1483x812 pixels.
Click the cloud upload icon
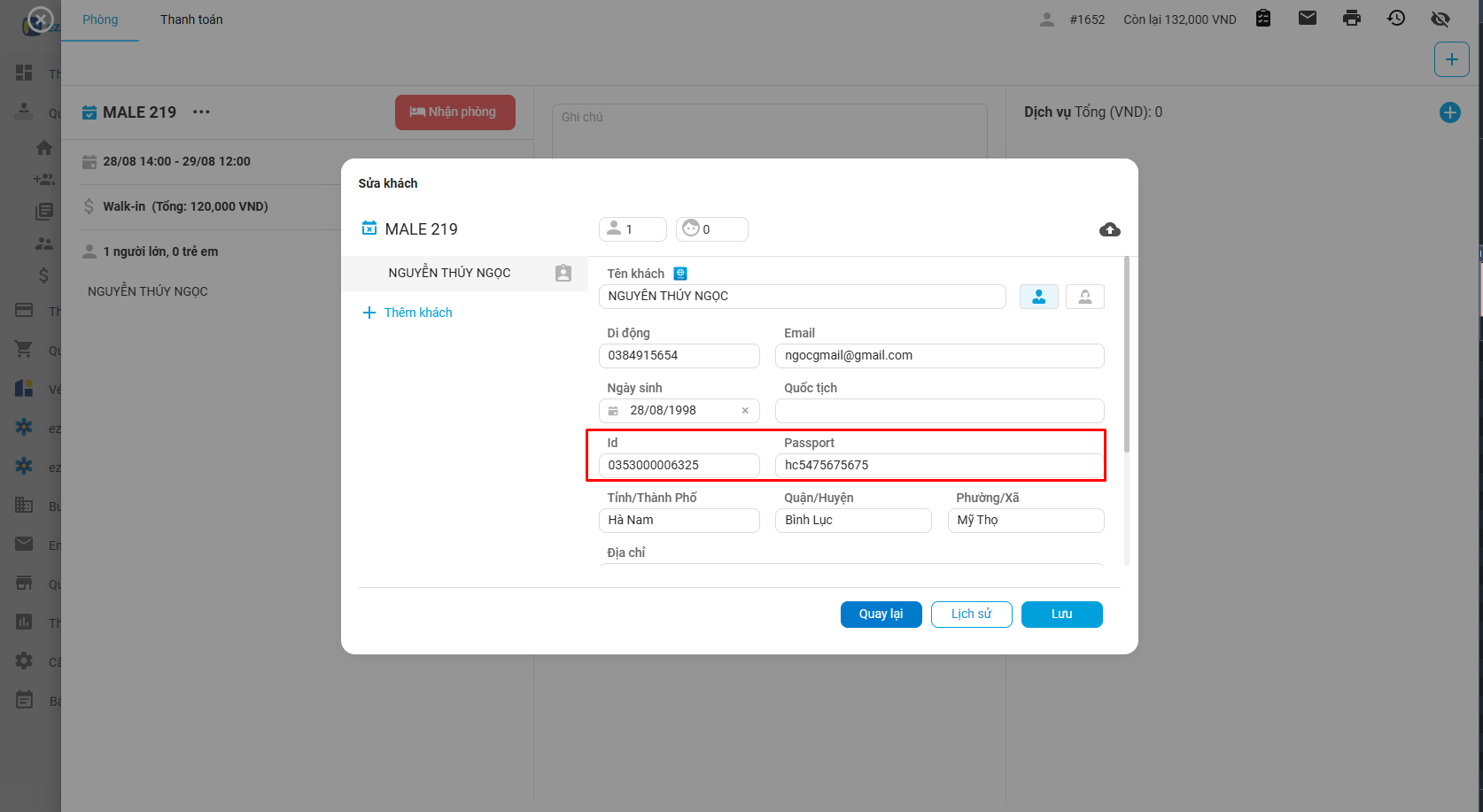1109,230
